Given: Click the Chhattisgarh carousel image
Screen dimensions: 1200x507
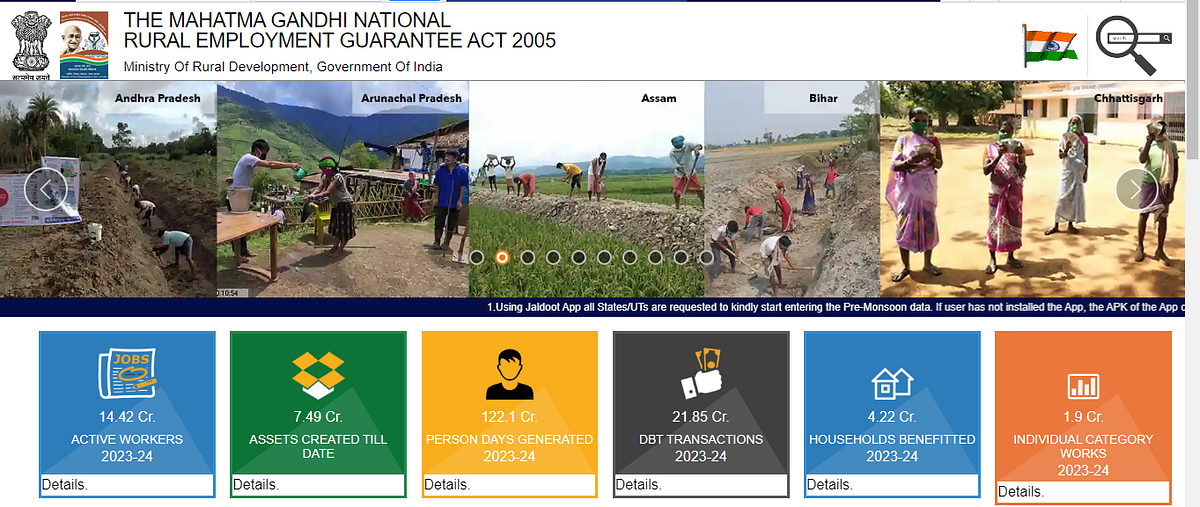Looking at the screenshot, I should point(1033,188).
